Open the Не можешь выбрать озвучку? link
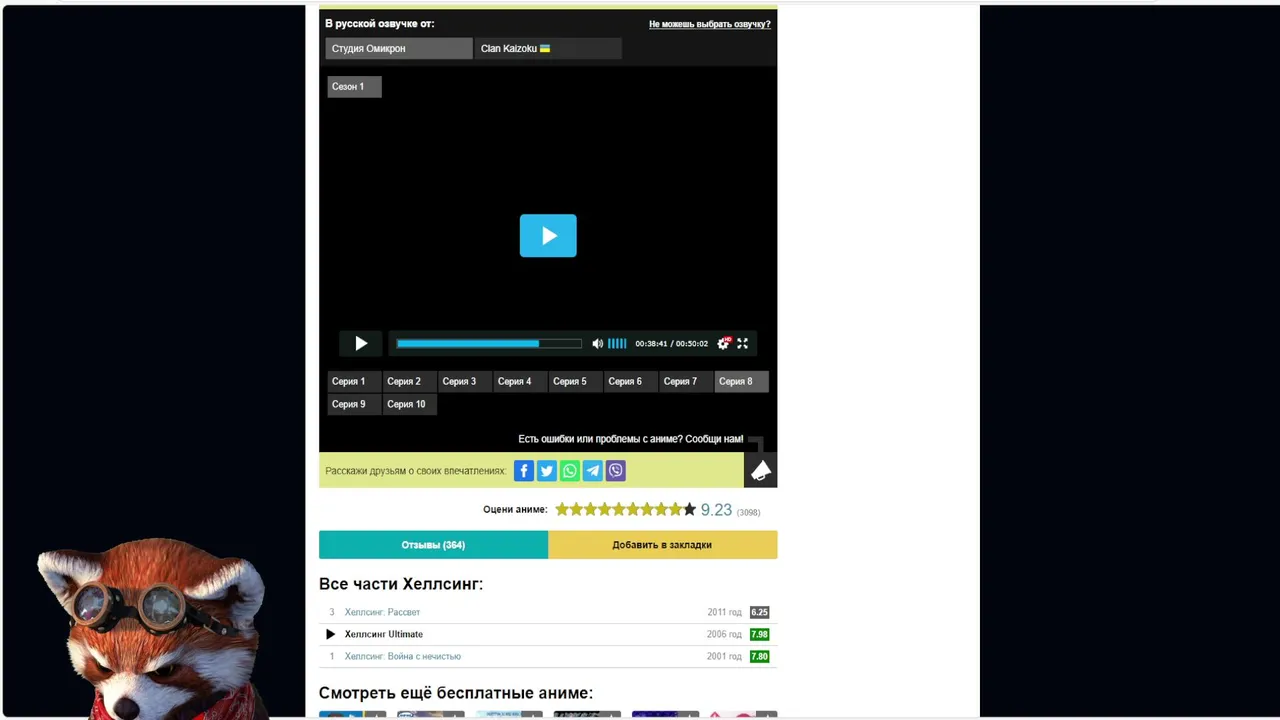The image size is (1280, 720). coord(710,24)
